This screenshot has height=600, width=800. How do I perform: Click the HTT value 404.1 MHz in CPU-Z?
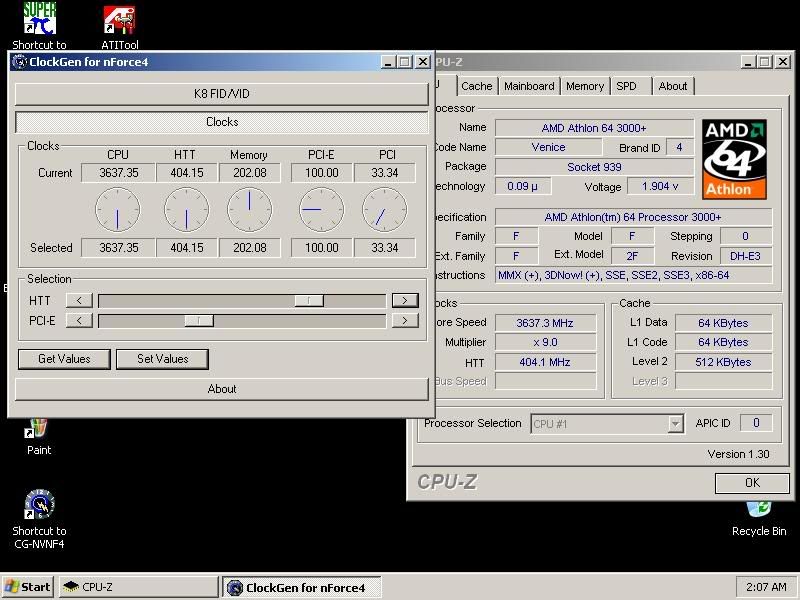(545, 362)
